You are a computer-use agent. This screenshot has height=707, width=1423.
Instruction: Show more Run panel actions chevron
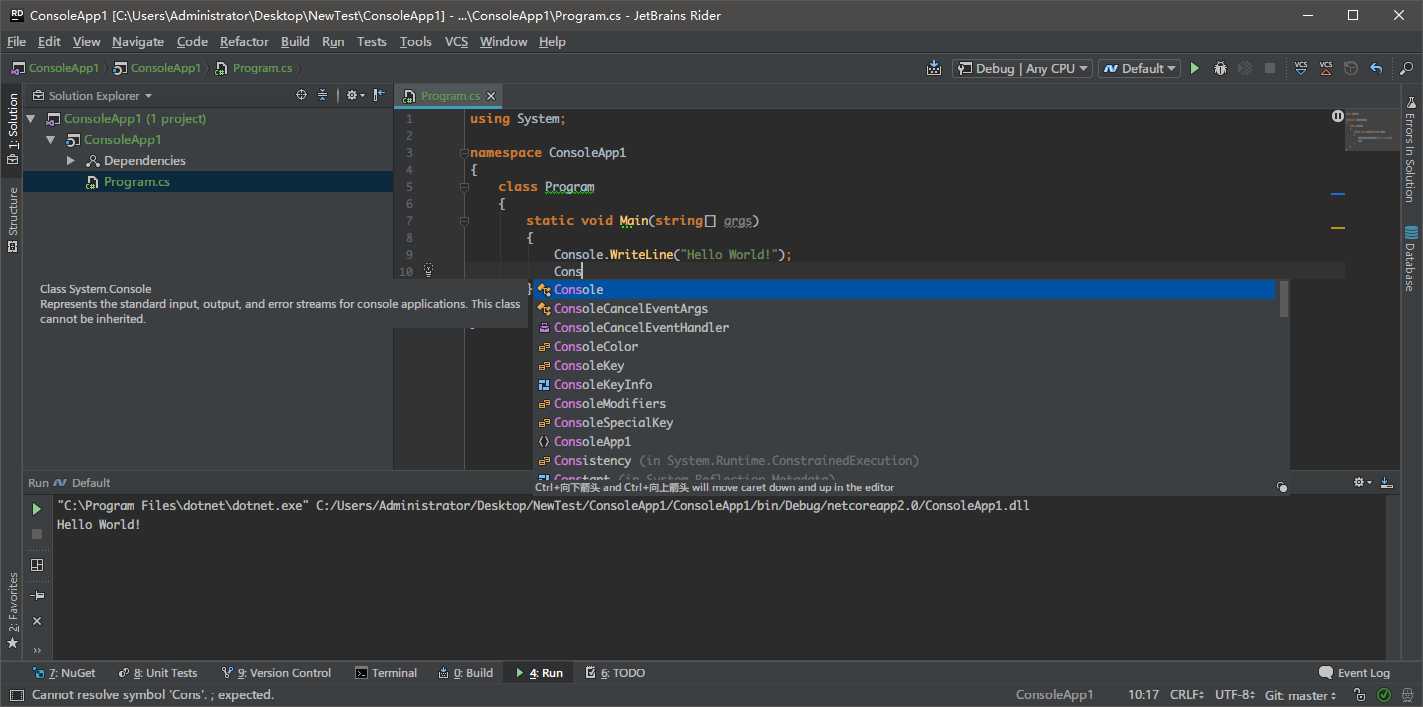37,650
